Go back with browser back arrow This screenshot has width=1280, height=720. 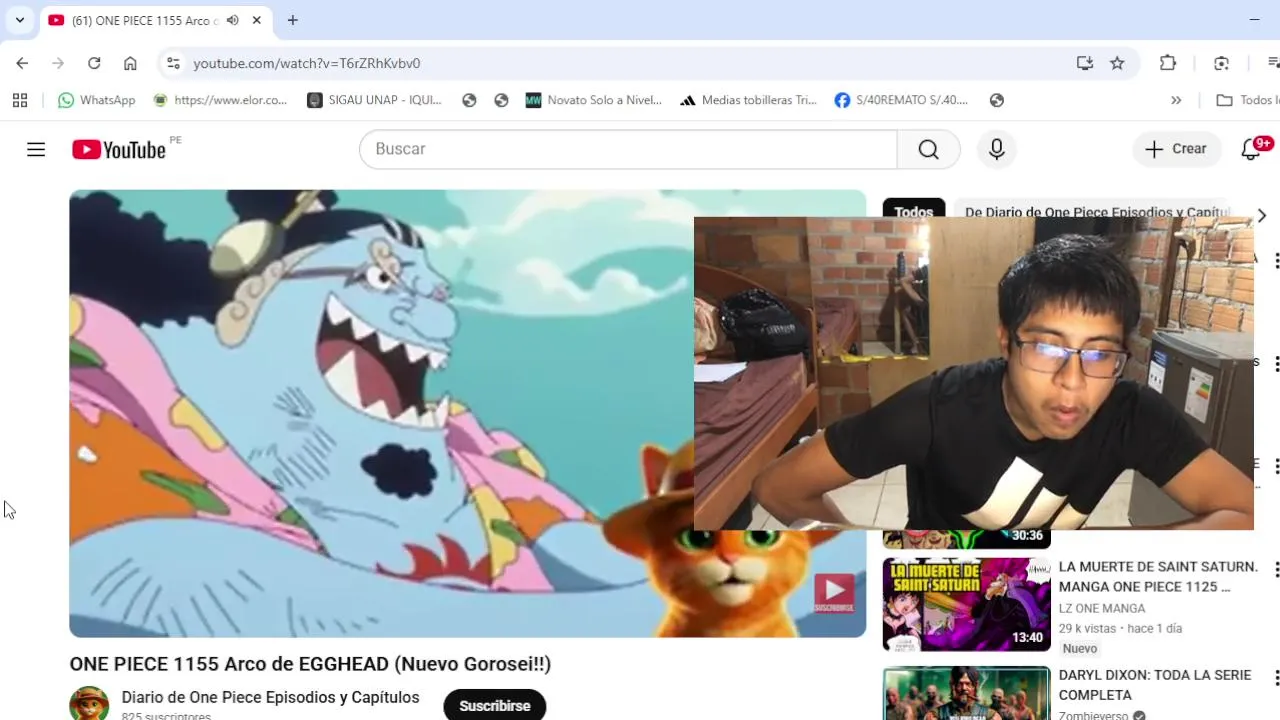coord(22,63)
